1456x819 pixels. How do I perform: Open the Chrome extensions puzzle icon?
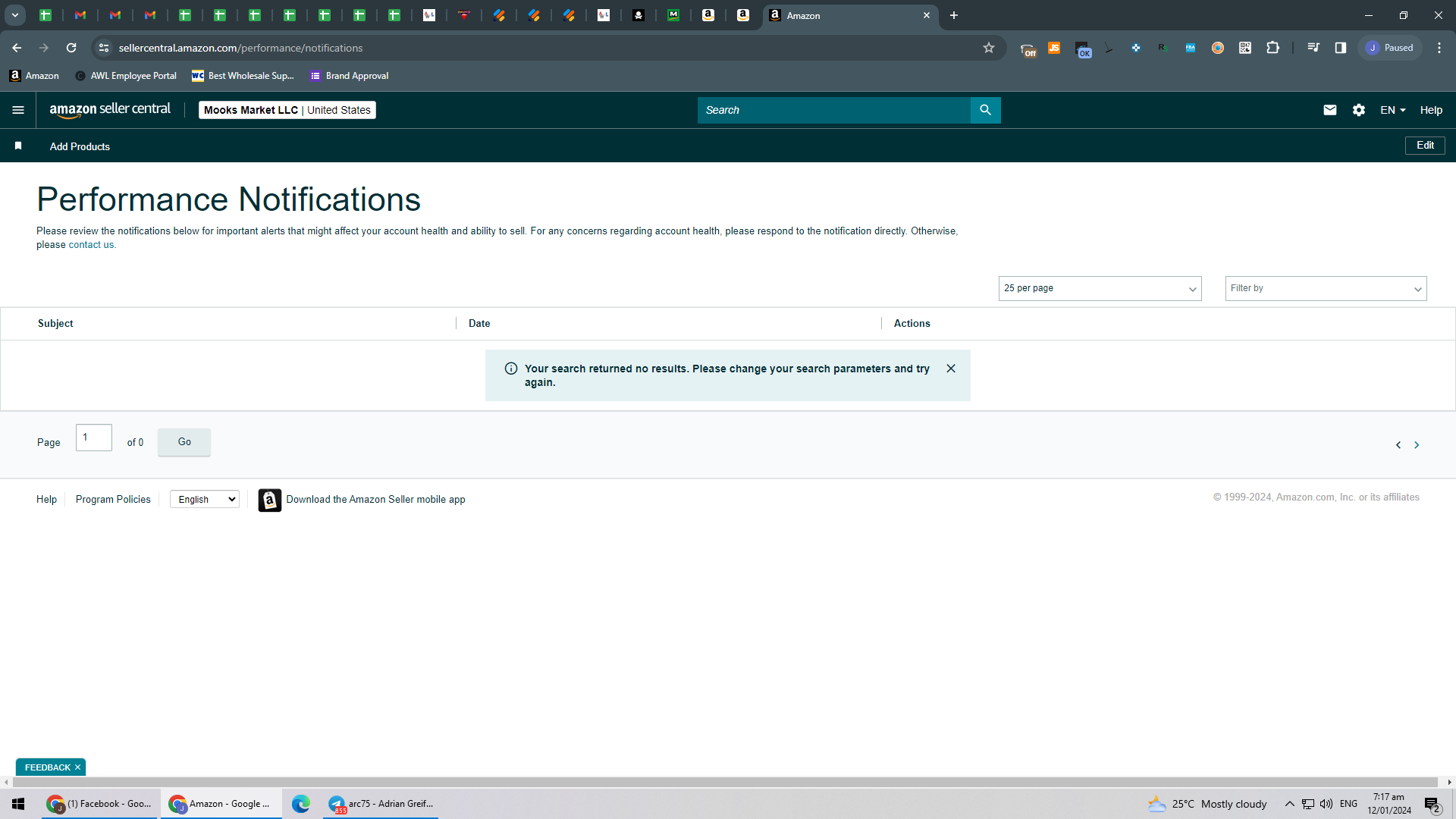[1273, 48]
